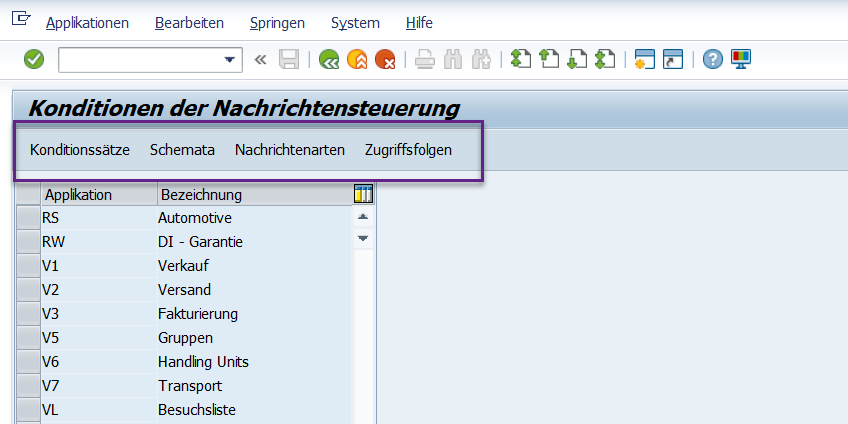Click the cell 'Transport'
848x424 pixels.
click(255, 386)
